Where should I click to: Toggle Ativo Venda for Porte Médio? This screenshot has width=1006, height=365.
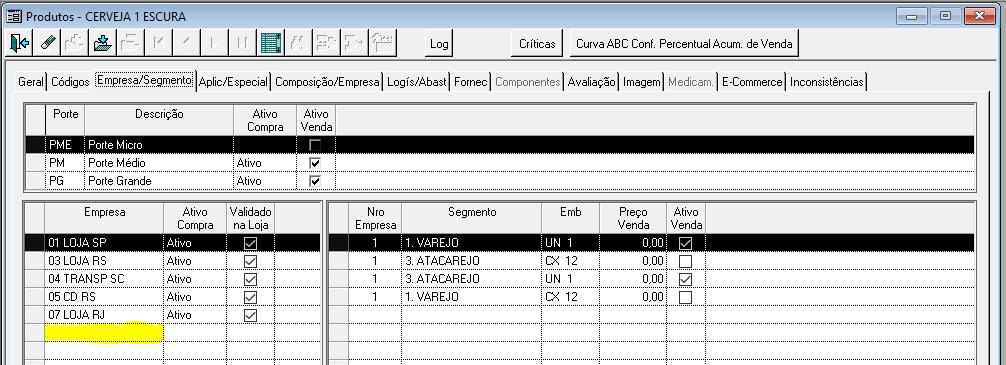[x=315, y=163]
